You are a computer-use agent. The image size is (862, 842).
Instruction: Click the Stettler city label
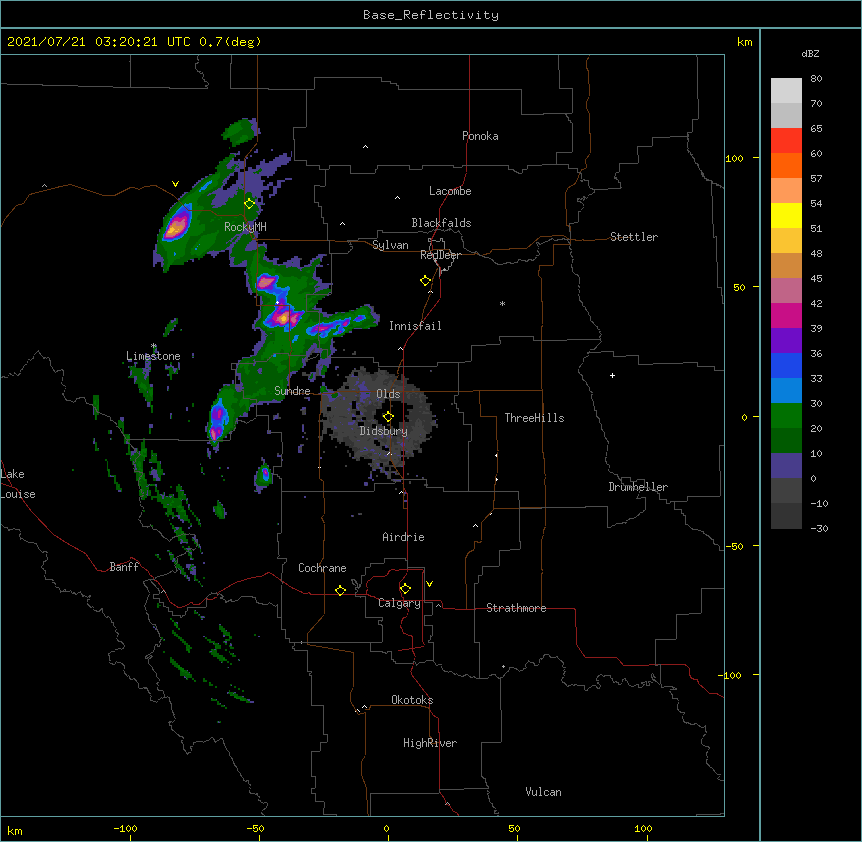634,237
